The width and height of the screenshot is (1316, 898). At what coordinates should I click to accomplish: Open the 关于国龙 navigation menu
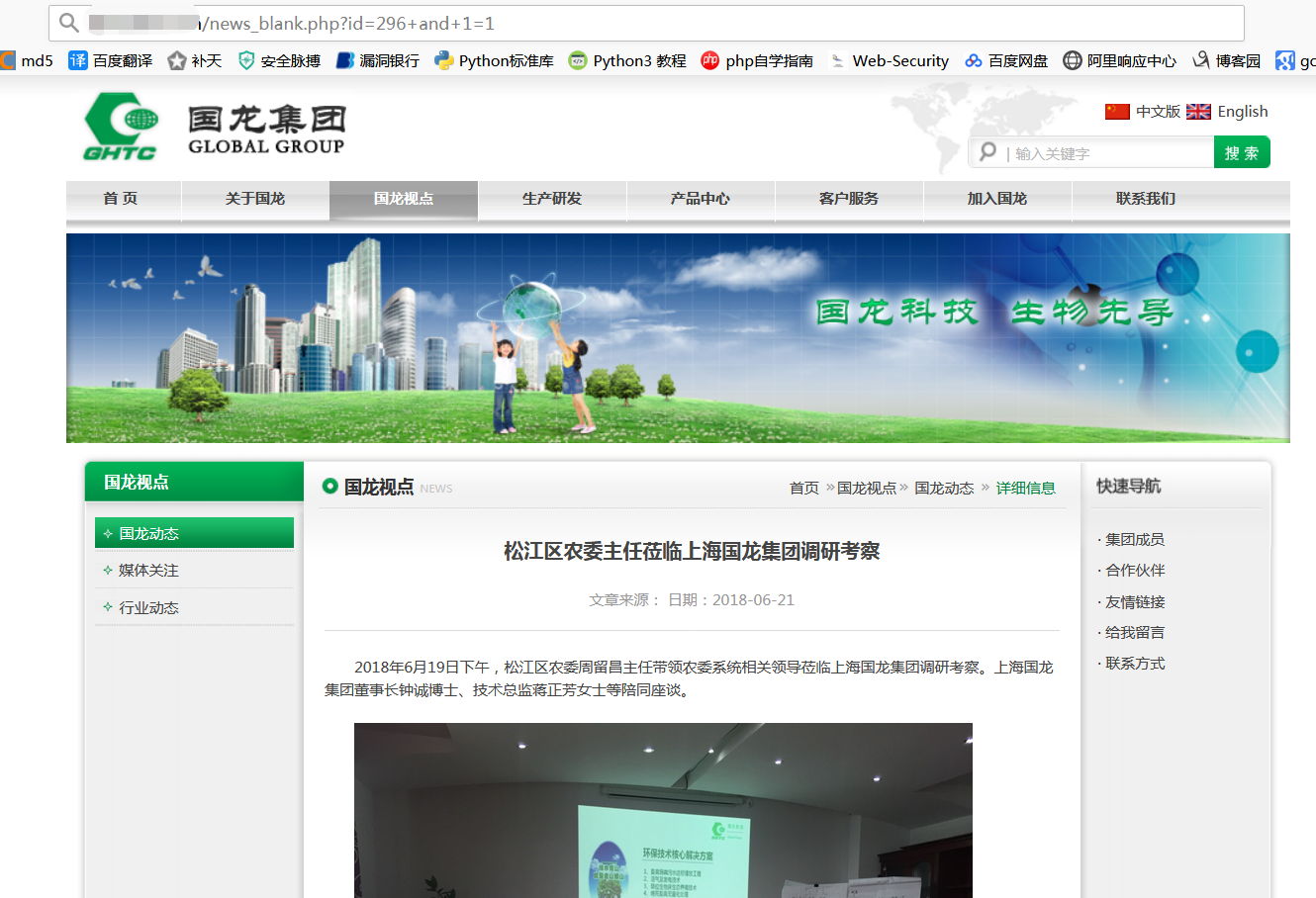tap(255, 199)
